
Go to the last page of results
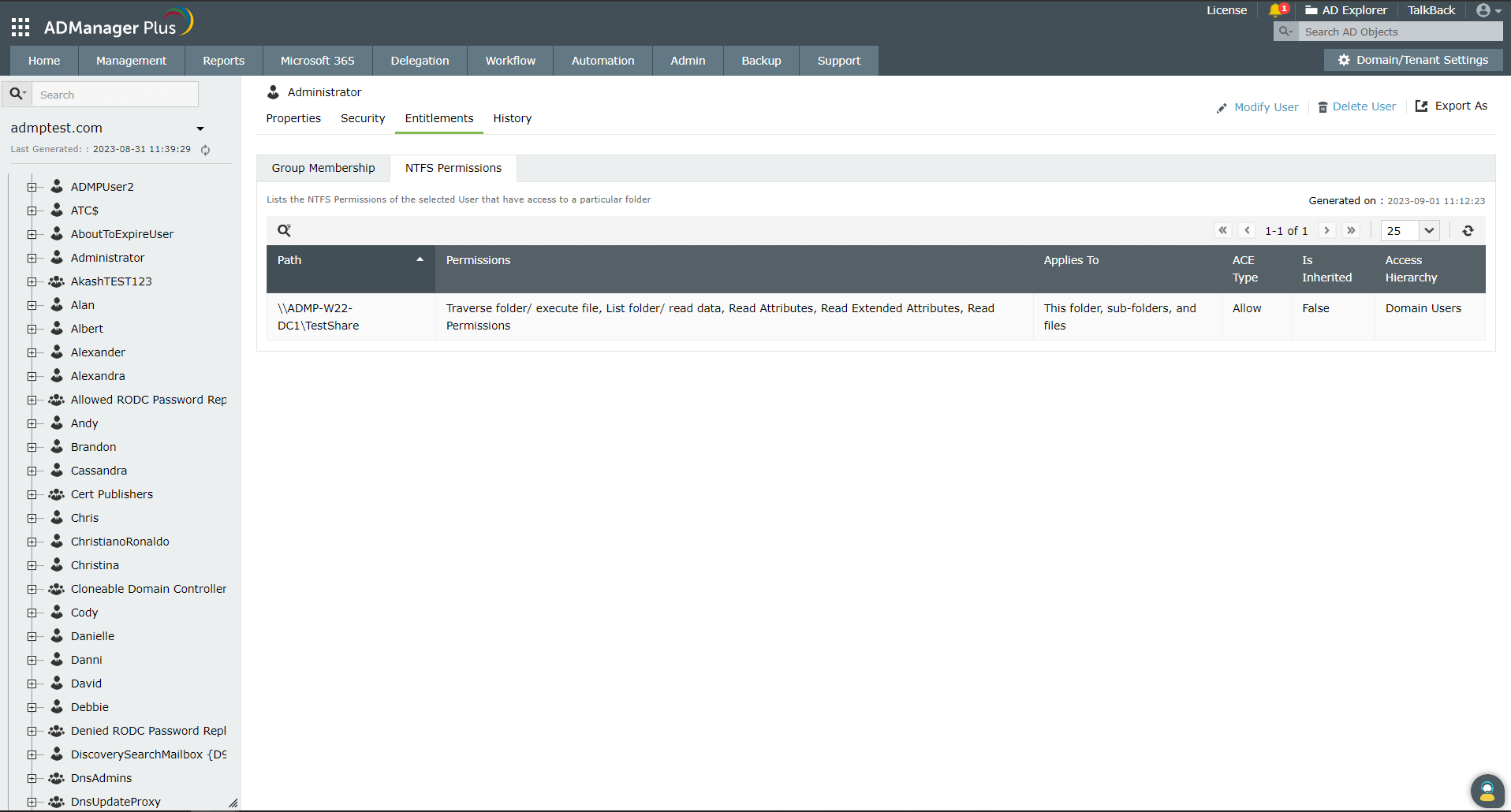pyautogui.click(x=1351, y=230)
